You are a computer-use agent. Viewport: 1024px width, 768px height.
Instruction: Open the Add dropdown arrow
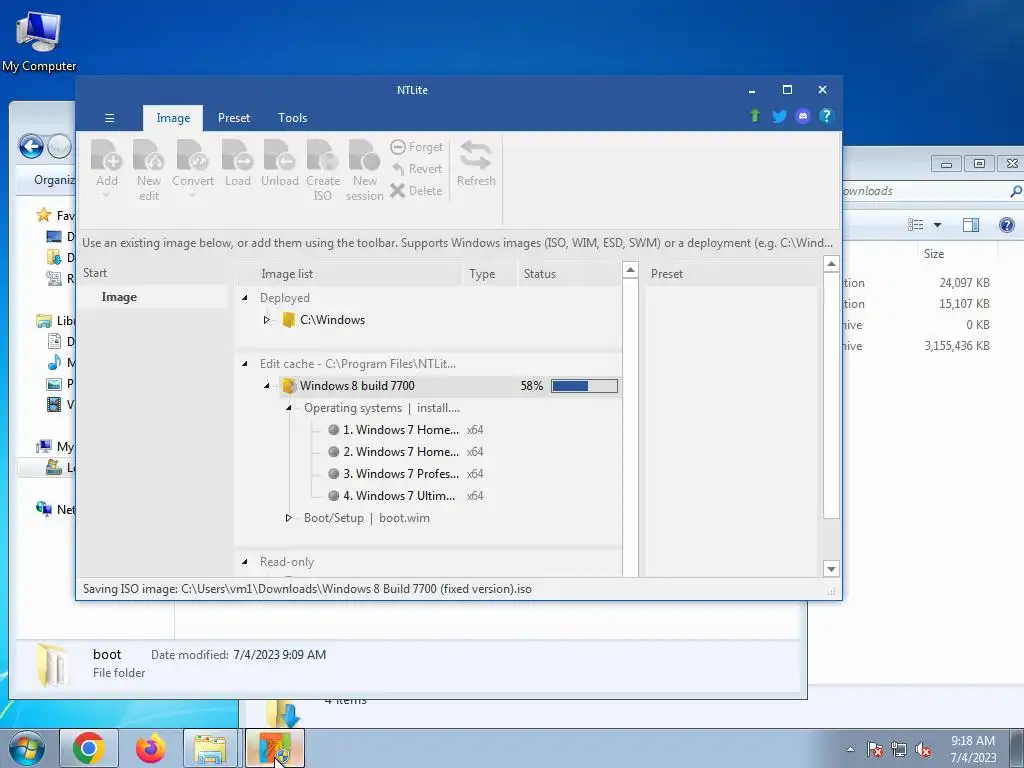[x=106, y=195]
